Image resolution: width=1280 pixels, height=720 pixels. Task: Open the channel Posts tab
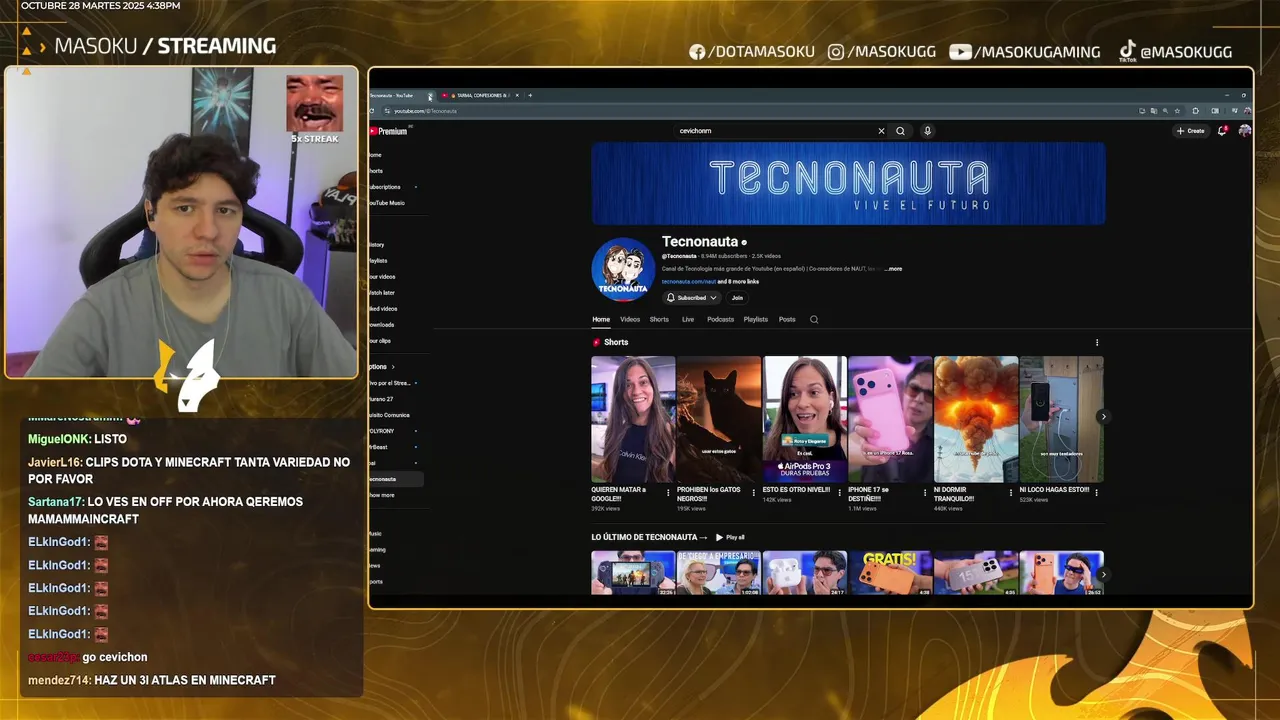pos(787,320)
